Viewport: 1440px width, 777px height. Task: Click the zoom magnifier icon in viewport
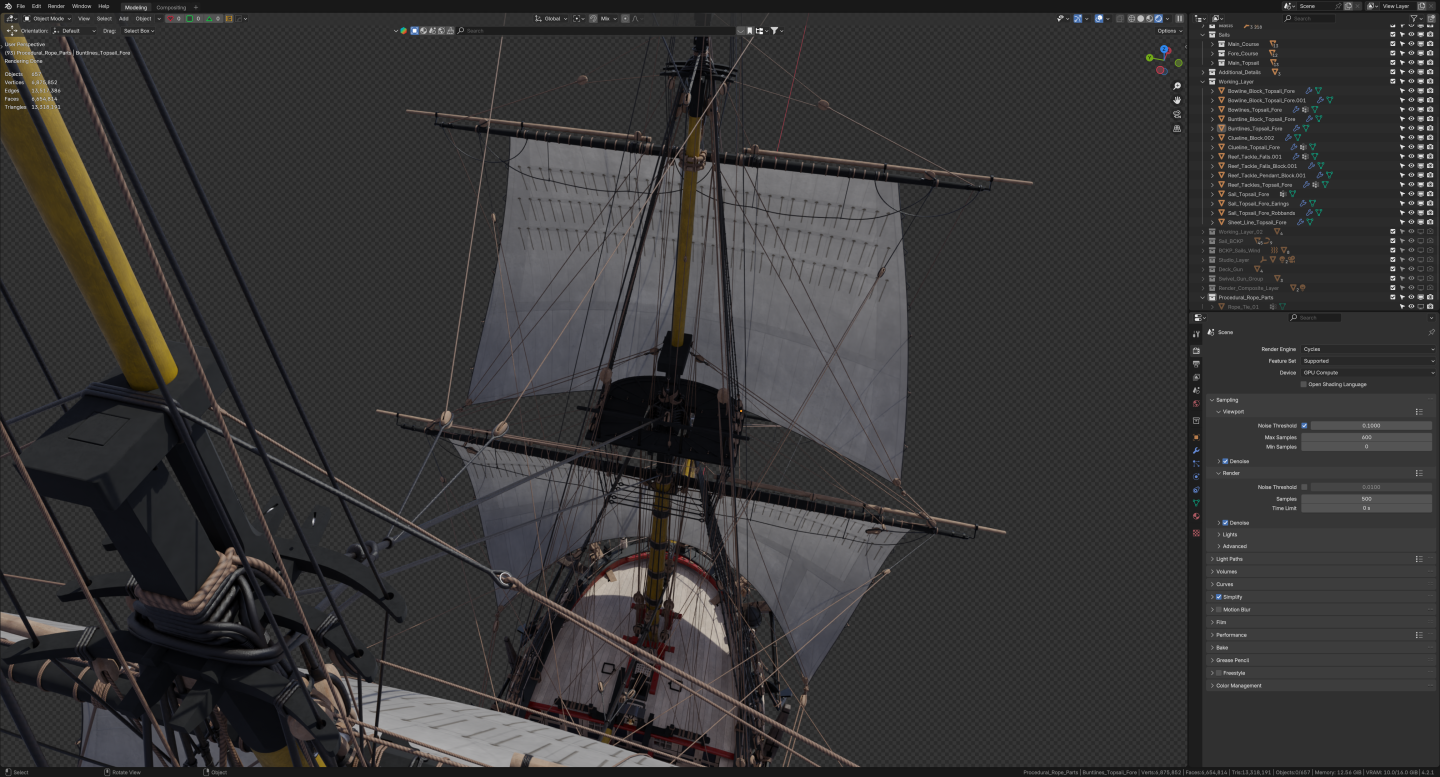pyautogui.click(x=1177, y=86)
